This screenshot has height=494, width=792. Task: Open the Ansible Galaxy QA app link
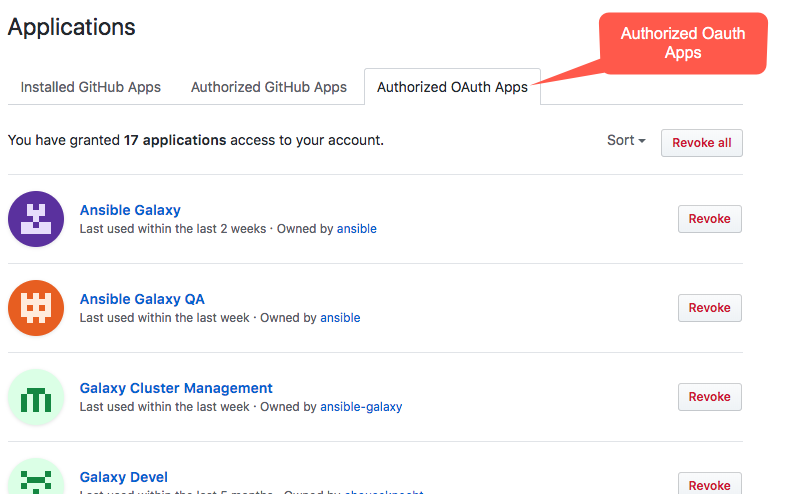[x=142, y=299]
